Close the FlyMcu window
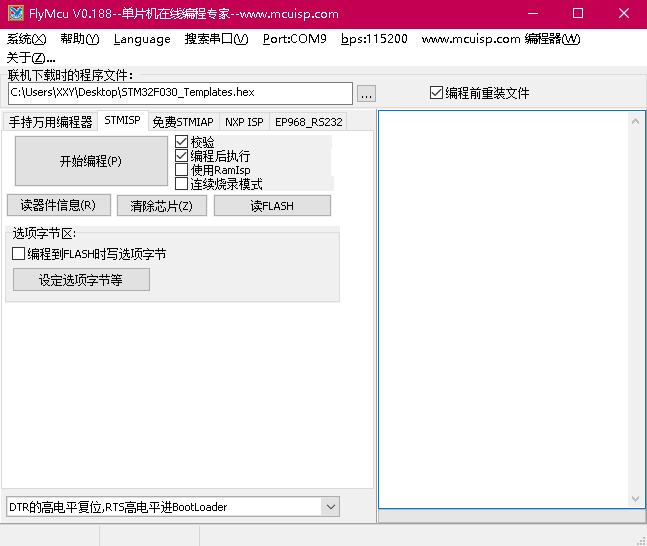The image size is (647, 546). pyautogui.click(x=624, y=13)
